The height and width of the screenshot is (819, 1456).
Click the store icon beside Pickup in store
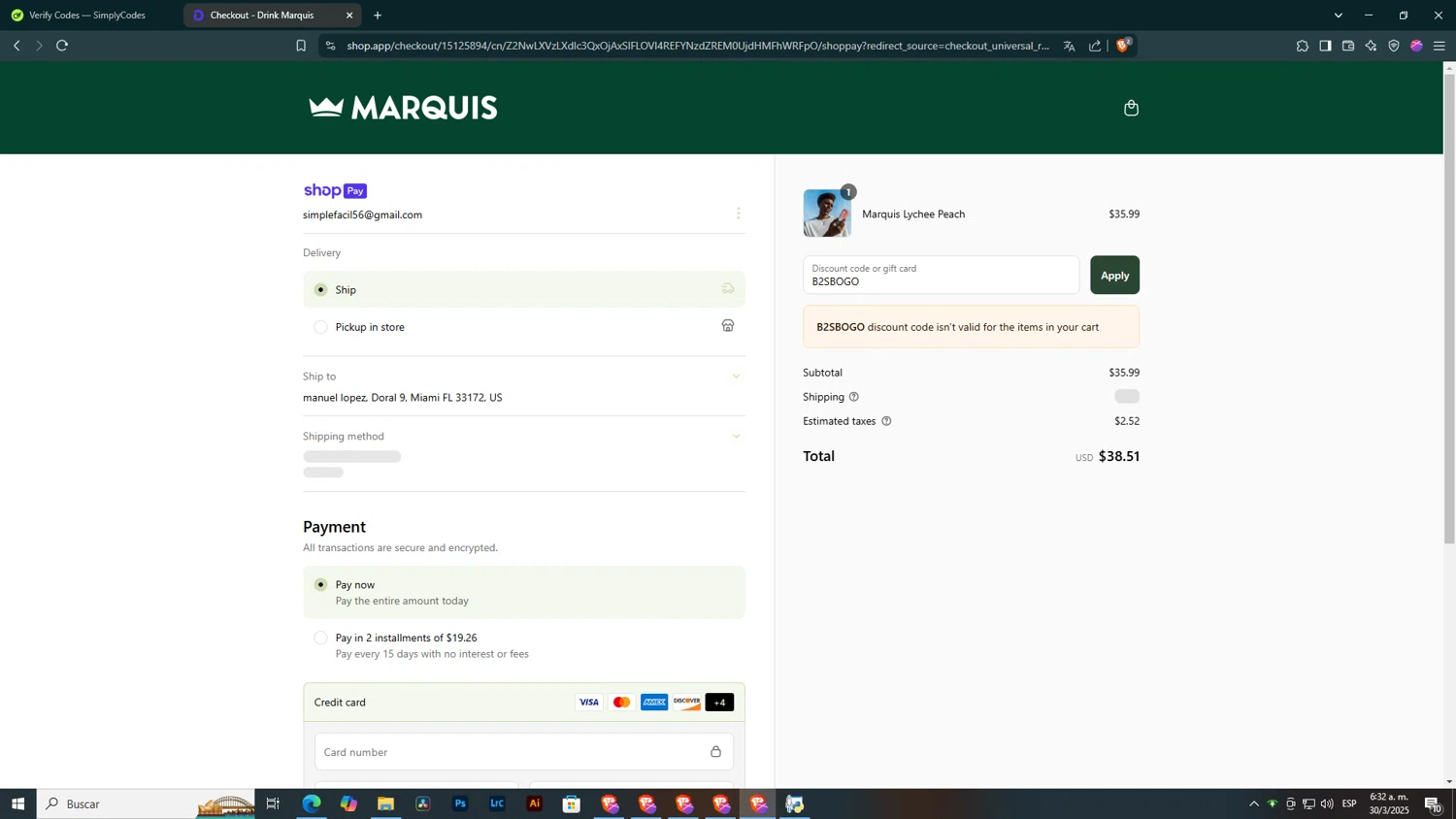click(728, 326)
